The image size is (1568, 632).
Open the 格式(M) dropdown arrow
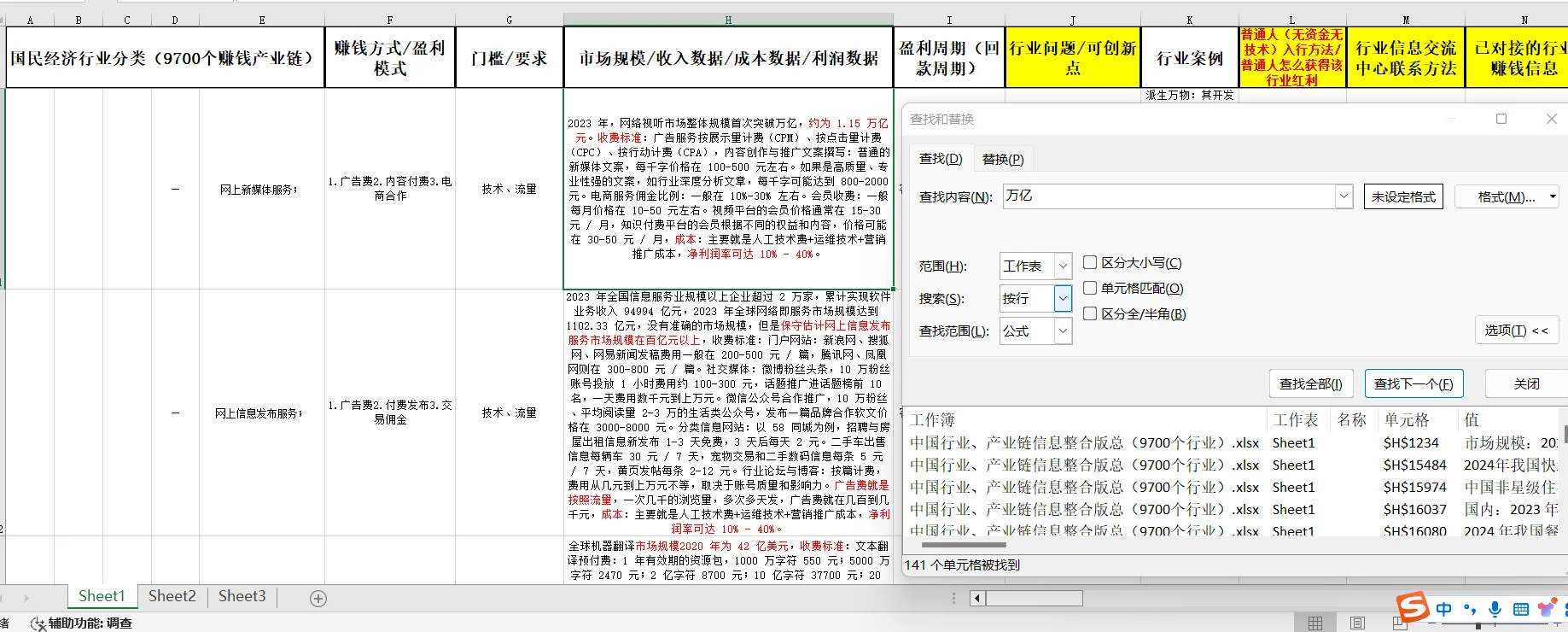(1552, 196)
